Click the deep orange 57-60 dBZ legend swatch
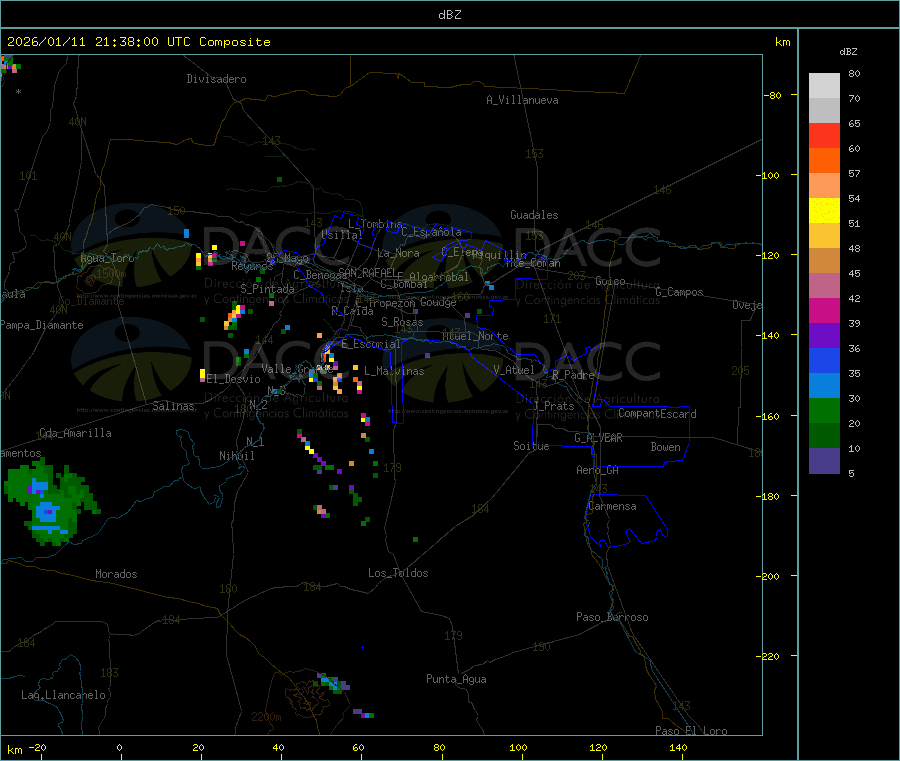Image resolution: width=900 pixels, height=761 pixels. [824, 161]
